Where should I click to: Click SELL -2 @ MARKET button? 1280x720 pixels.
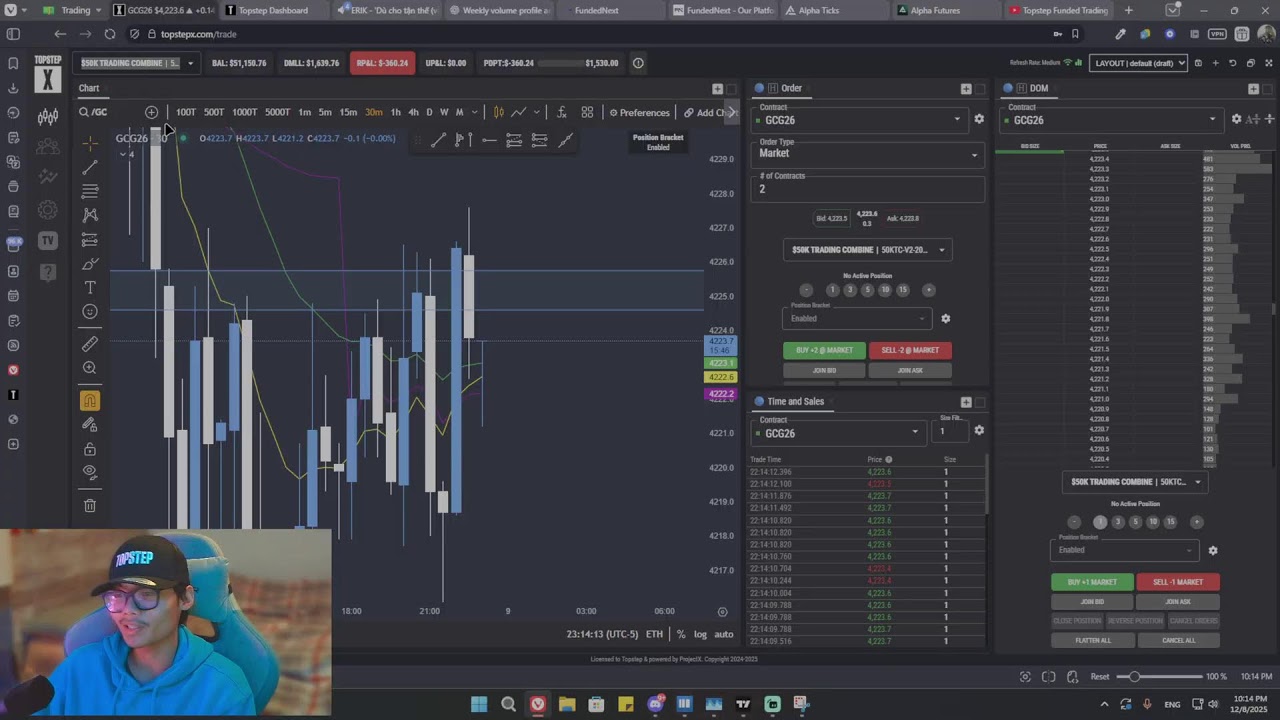tap(910, 350)
